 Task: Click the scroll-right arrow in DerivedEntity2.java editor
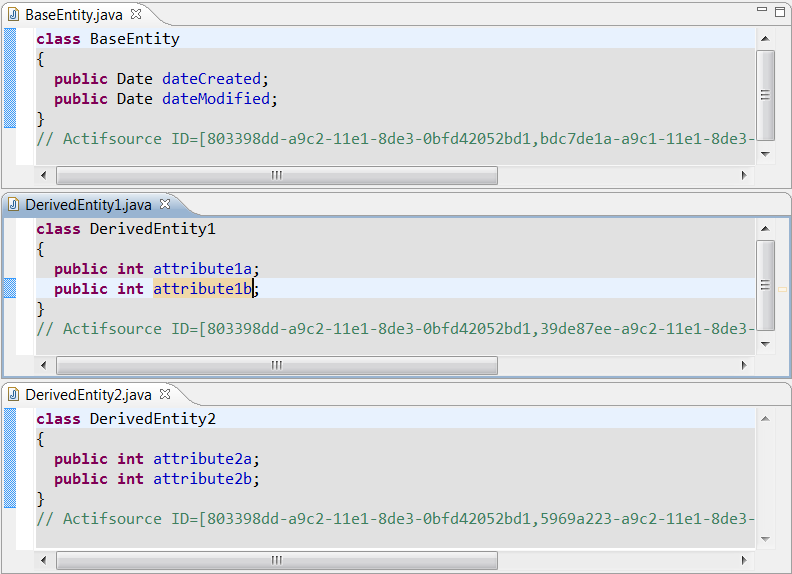[x=743, y=560]
